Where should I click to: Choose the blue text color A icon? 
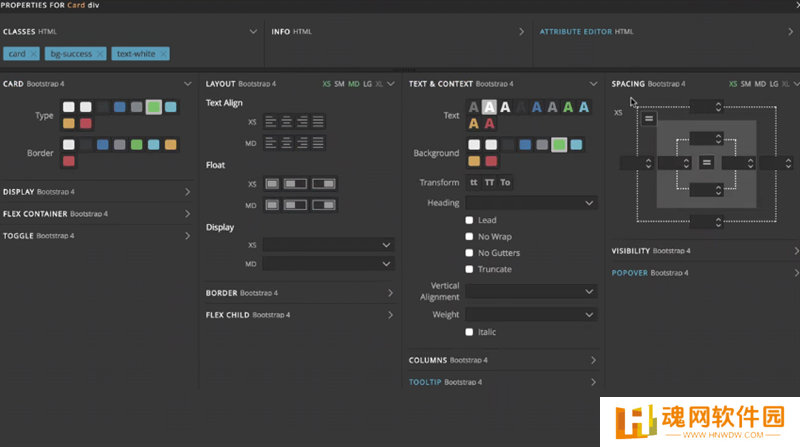(x=536, y=107)
